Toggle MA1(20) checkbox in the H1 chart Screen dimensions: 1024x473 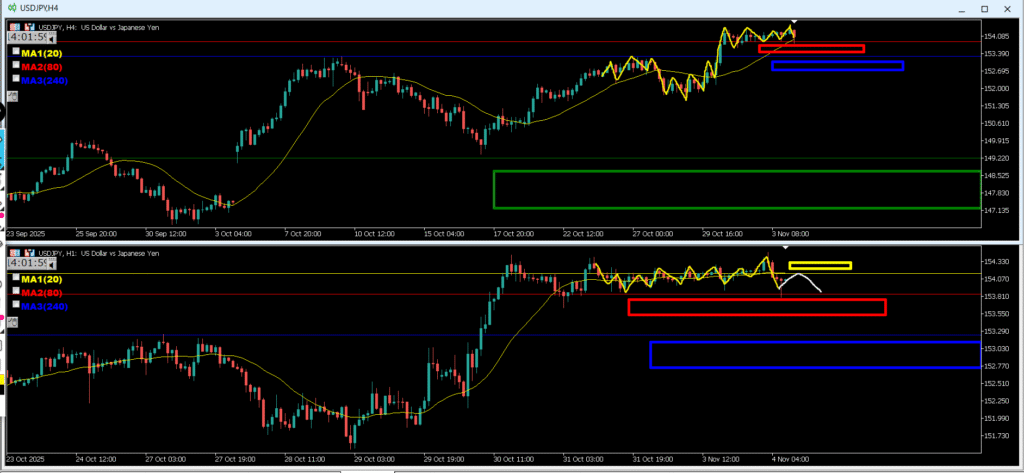[x=15, y=277]
